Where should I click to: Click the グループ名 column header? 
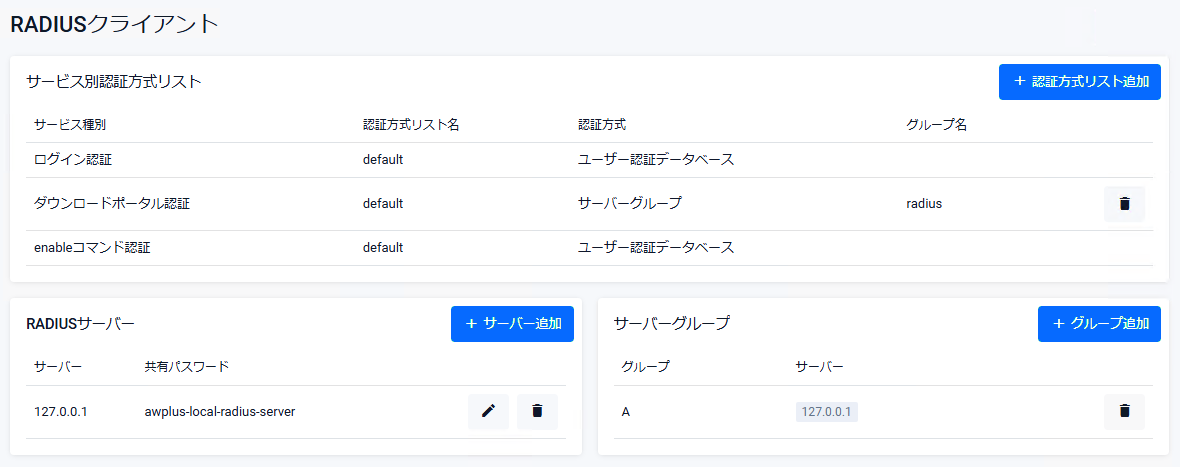click(936, 125)
